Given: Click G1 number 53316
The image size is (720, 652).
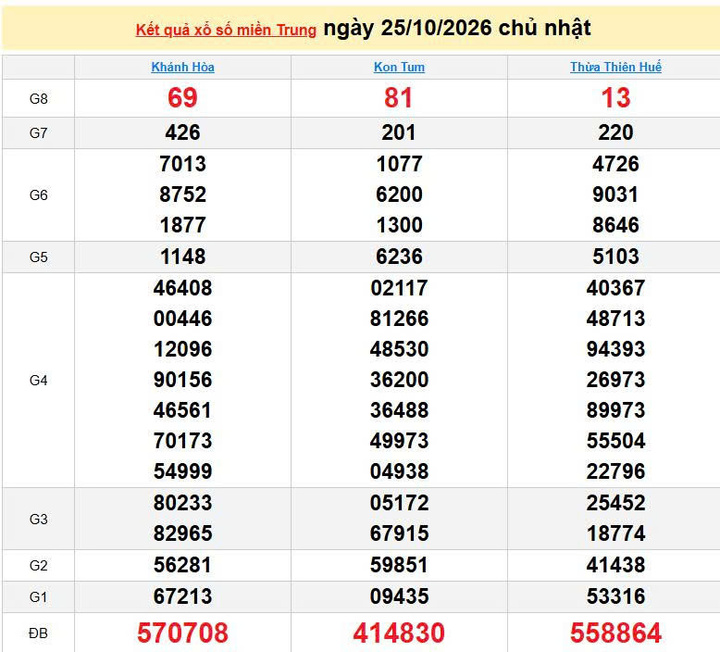Looking at the screenshot, I should pyautogui.click(x=616, y=597).
